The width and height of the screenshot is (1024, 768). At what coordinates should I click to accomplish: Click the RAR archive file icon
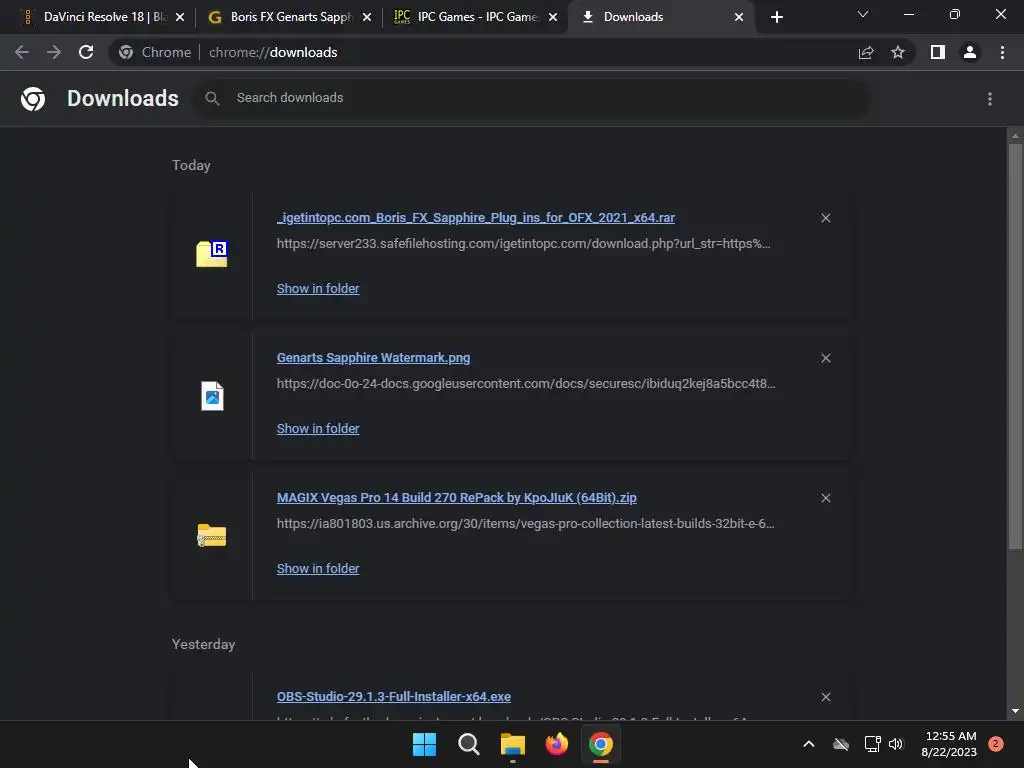212,254
